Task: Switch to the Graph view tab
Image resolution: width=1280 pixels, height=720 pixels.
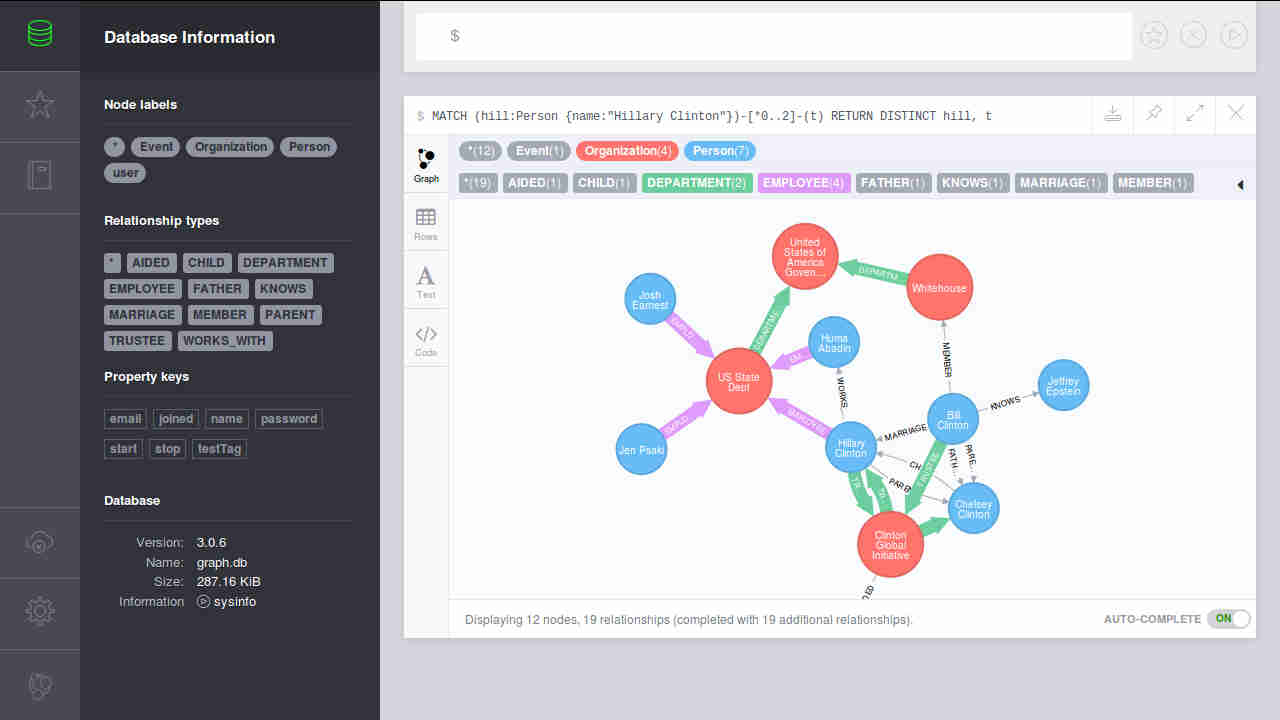Action: tap(426, 166)
